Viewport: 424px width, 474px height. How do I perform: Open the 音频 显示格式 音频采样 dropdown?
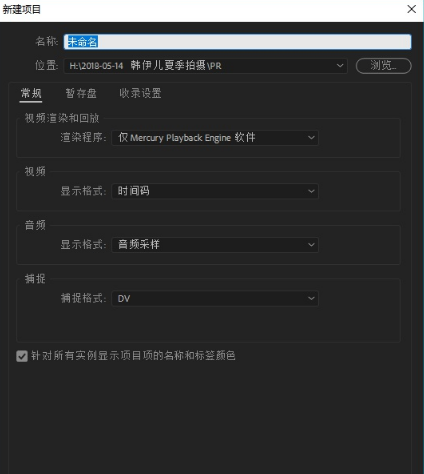[x=215, y=245]
